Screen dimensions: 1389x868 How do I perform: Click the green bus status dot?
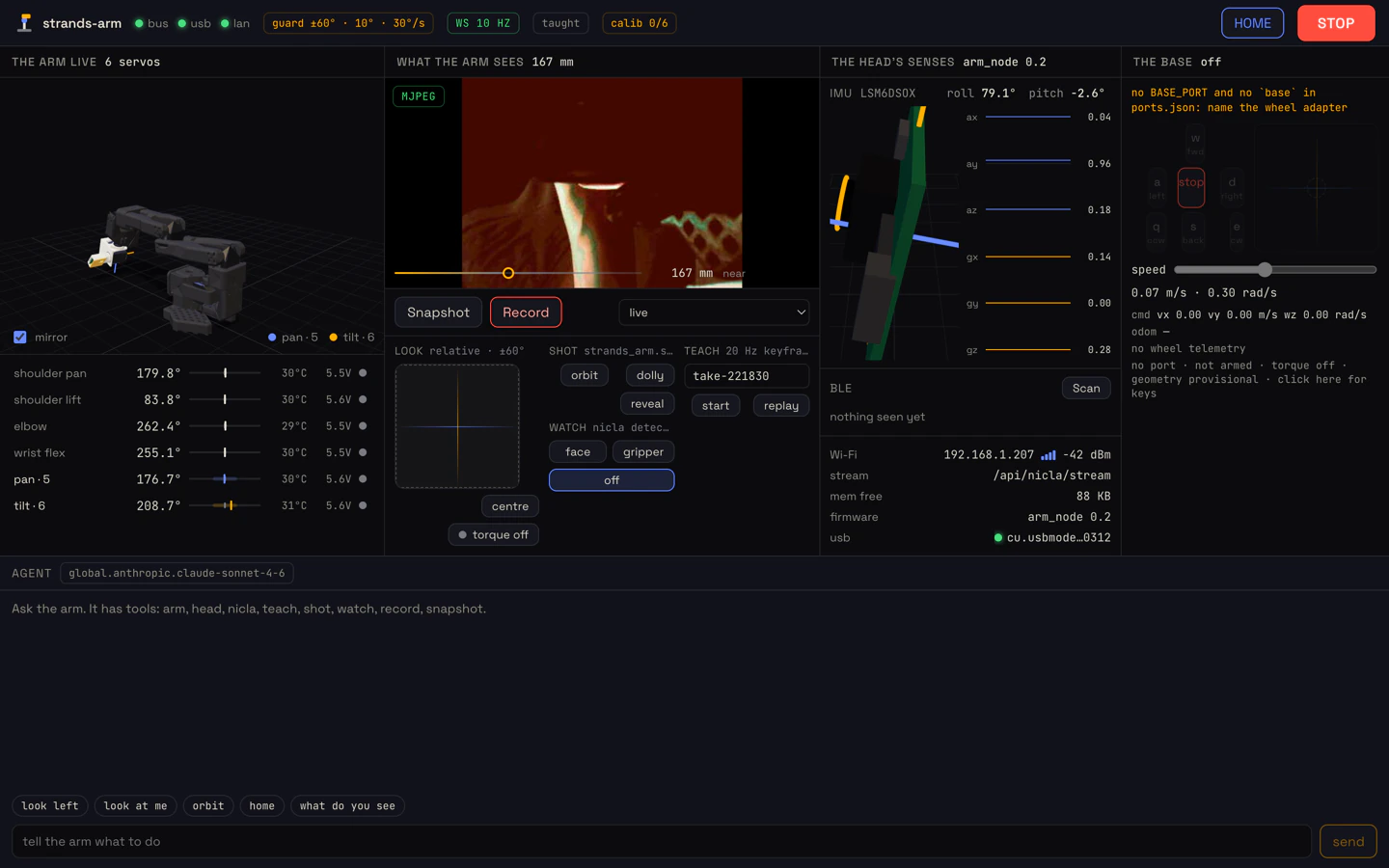click(x=139, y=23)
